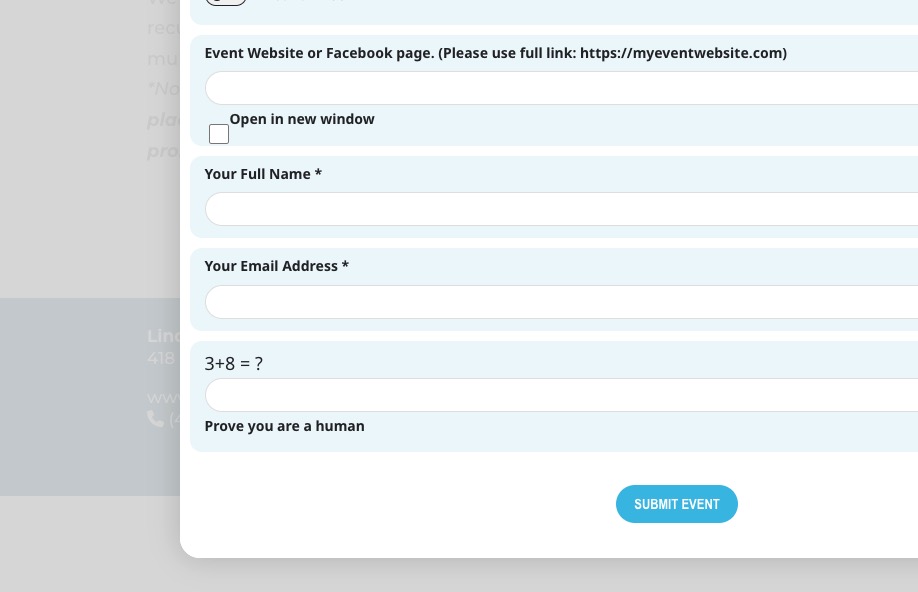Screen dimensions: 918x592
Task: Click the Open in new window label
Action: pyautogui.click(x=302, y=119)
